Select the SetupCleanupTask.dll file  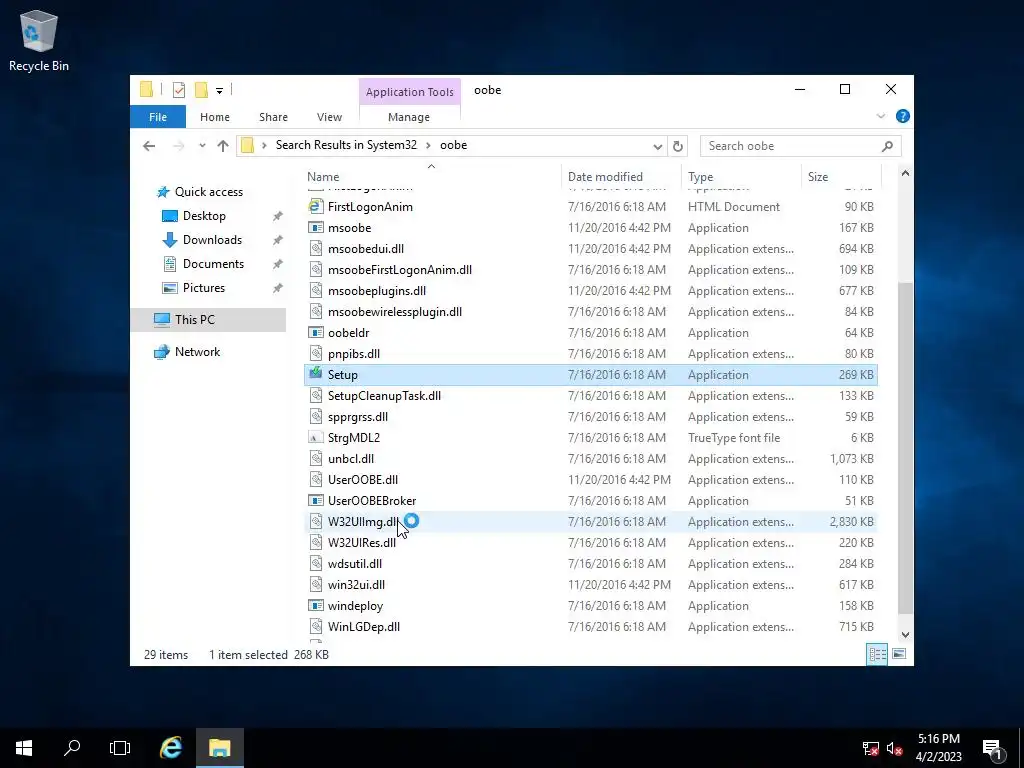coord(590,396)
